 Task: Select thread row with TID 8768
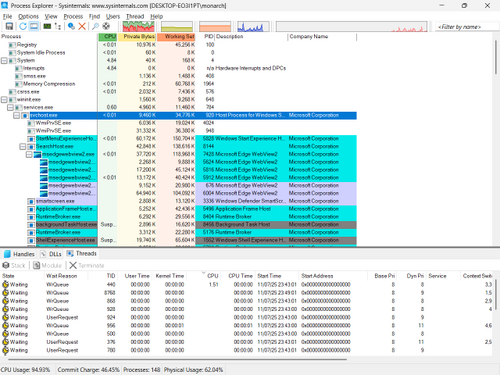pos(247,293)
